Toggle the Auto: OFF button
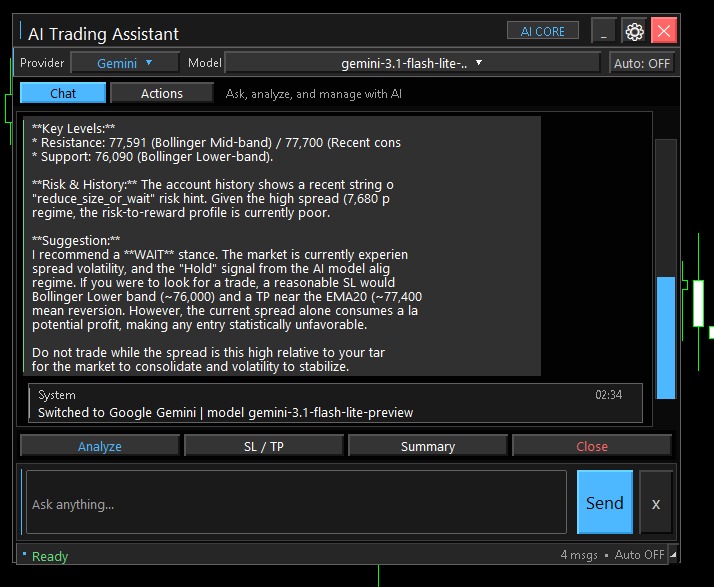The height and width of the screenshot is (587, 714). tap(642, 63)
